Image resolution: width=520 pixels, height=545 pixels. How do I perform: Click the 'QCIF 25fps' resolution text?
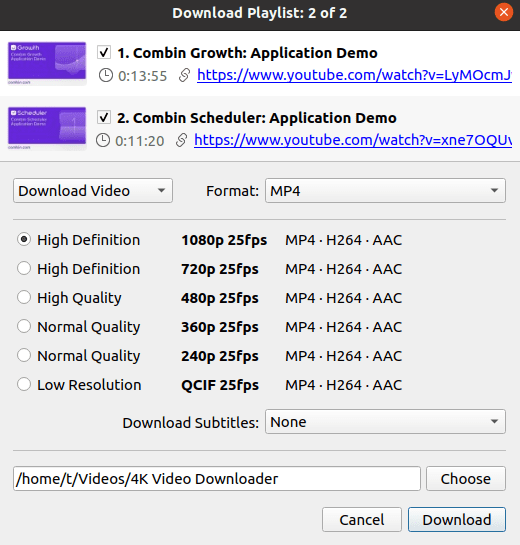pyautogui.click(x=220, y=385)
